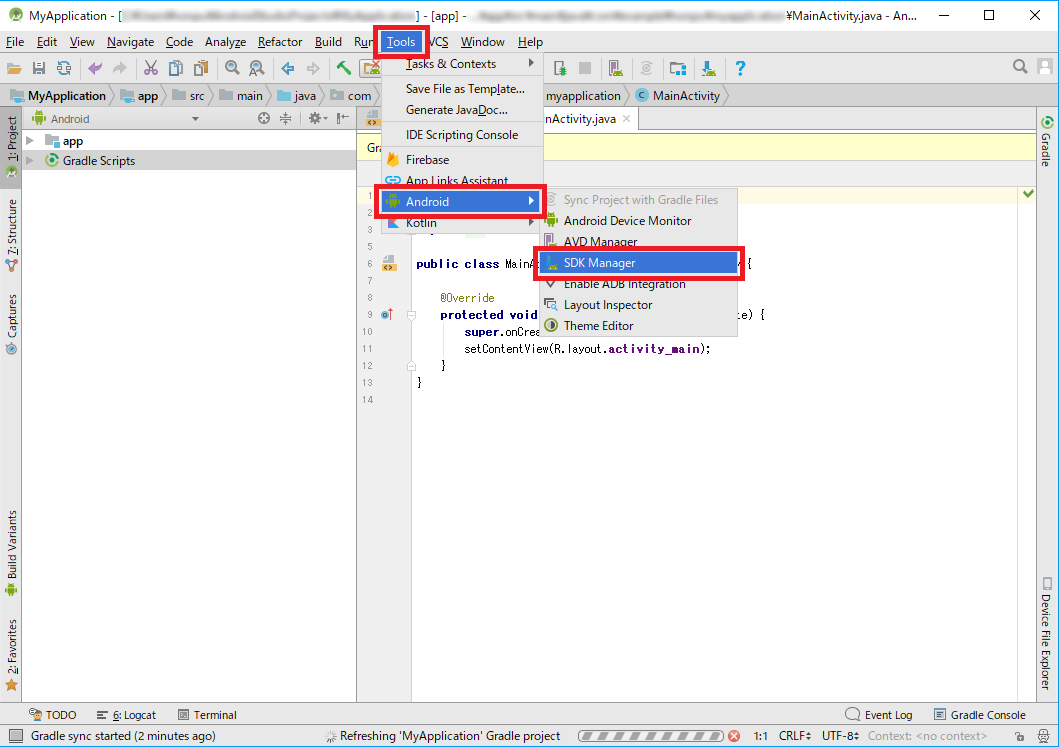
Task: Select SDK Manager from the Android submenu
Action: pyautogui.click(x=638, y=263)
